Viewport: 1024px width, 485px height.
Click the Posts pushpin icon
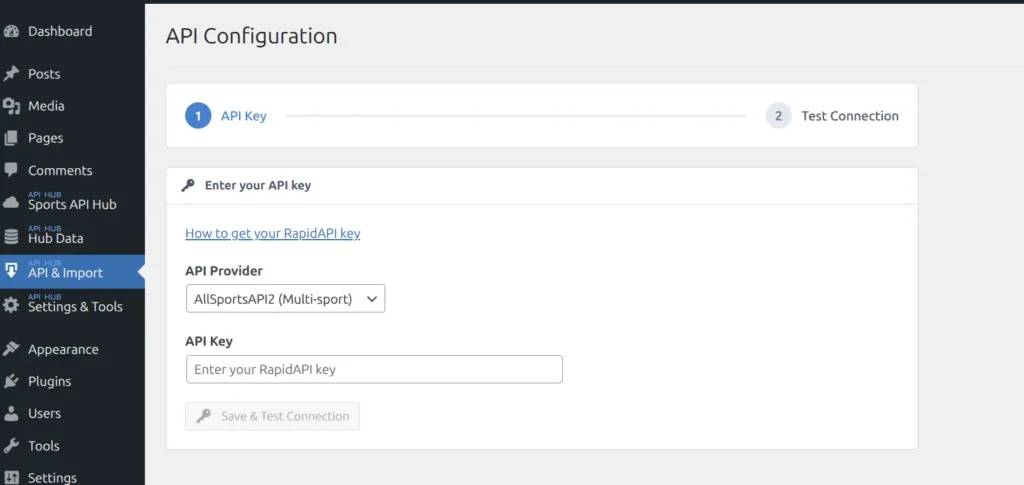11,74
